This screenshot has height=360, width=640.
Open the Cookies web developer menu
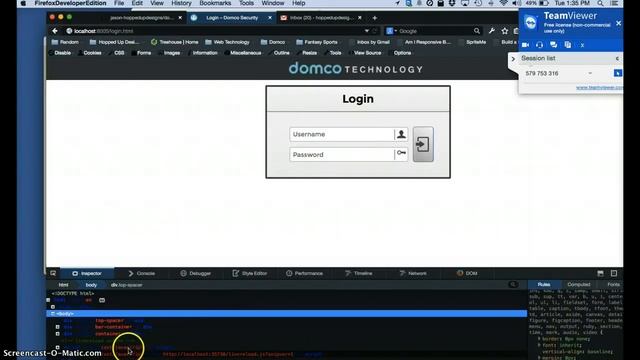90,53
